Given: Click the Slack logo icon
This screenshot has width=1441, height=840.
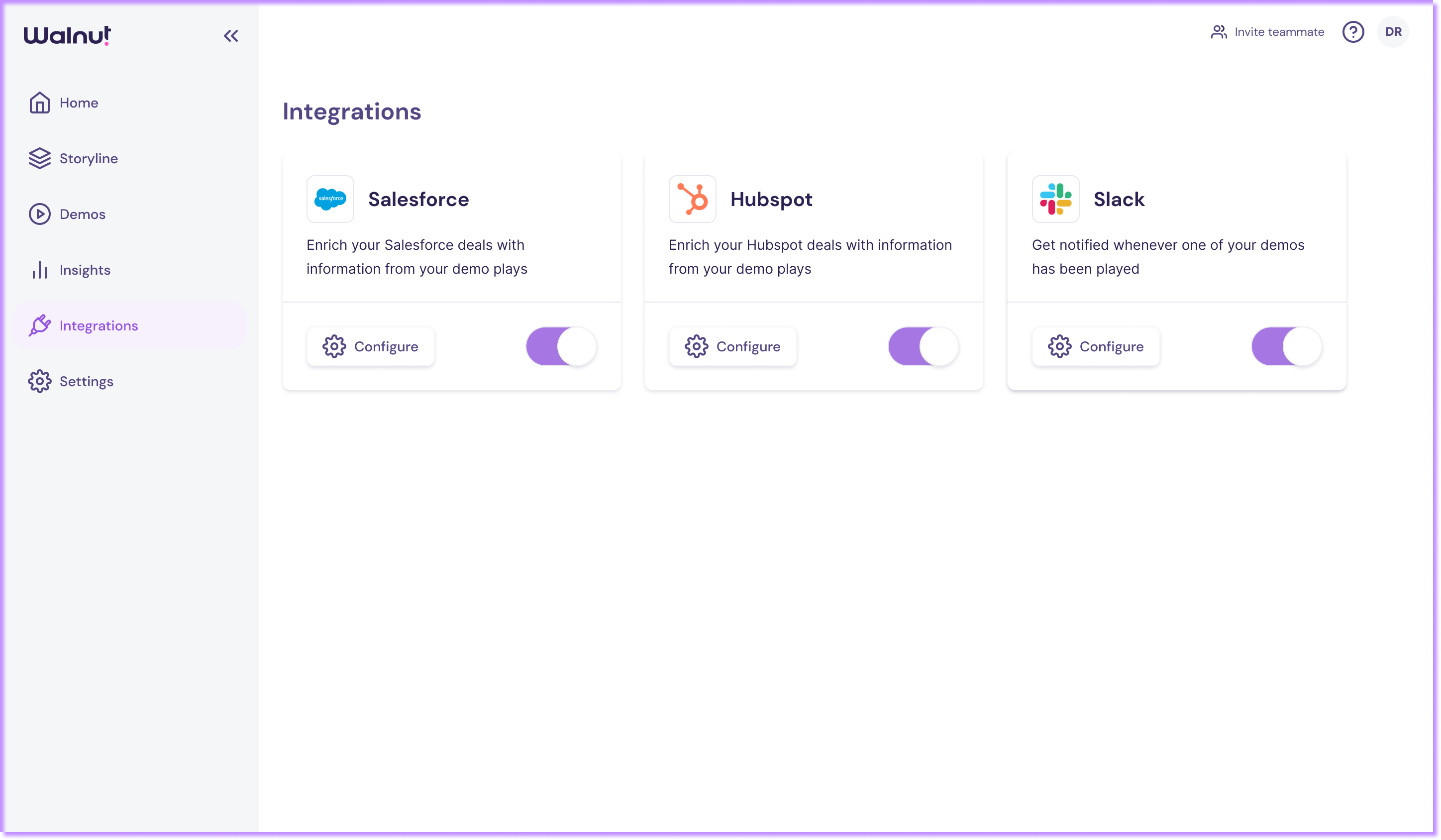Looking at the screenshot, I should coord(1055,199).
